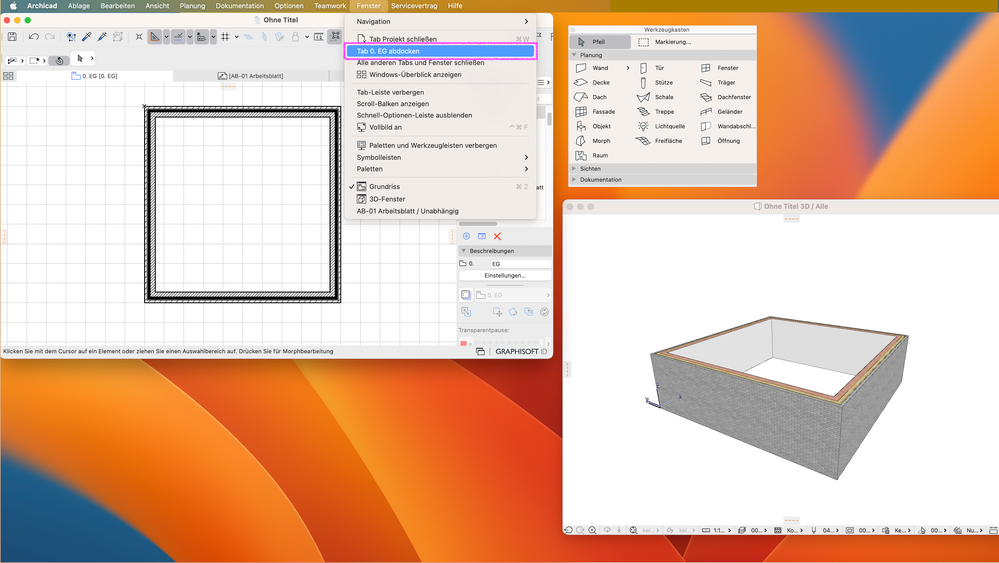Viewport: 999px width, 563px height.
Task: Edit the EG story name field
Action: click(519, 264)
